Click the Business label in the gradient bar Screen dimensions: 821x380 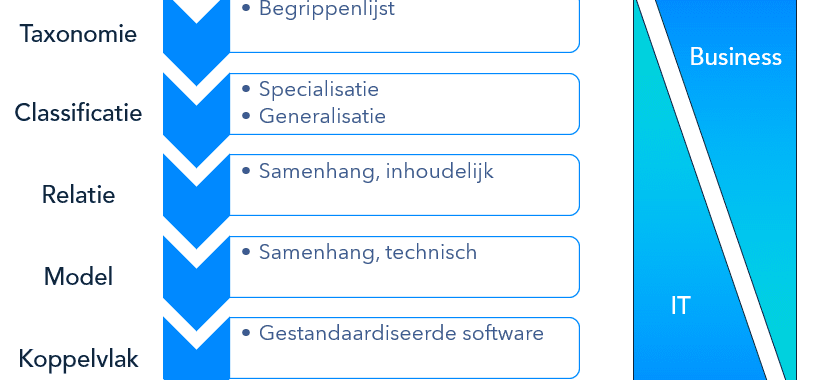click(735, 57)
